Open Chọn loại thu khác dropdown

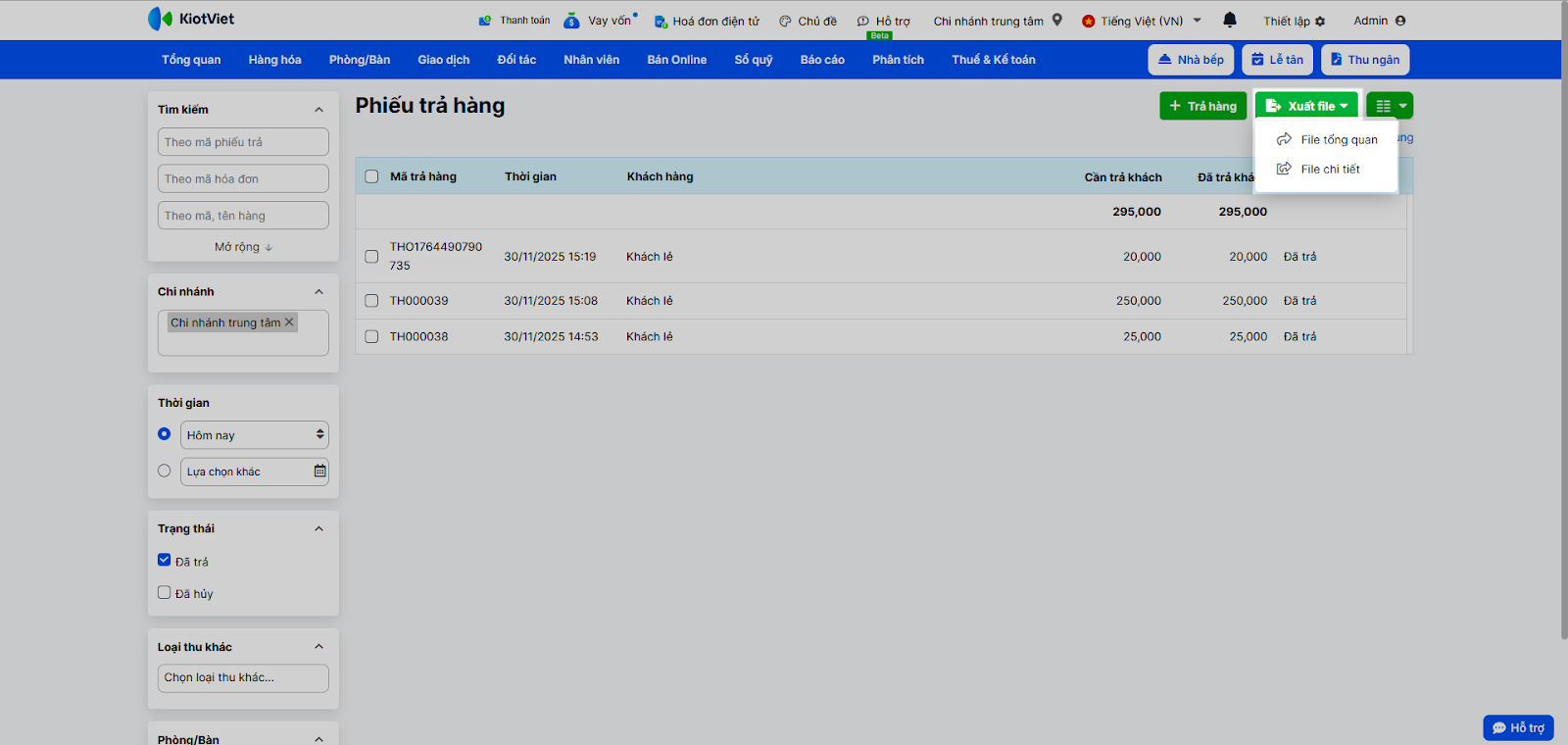coord(243,678)
